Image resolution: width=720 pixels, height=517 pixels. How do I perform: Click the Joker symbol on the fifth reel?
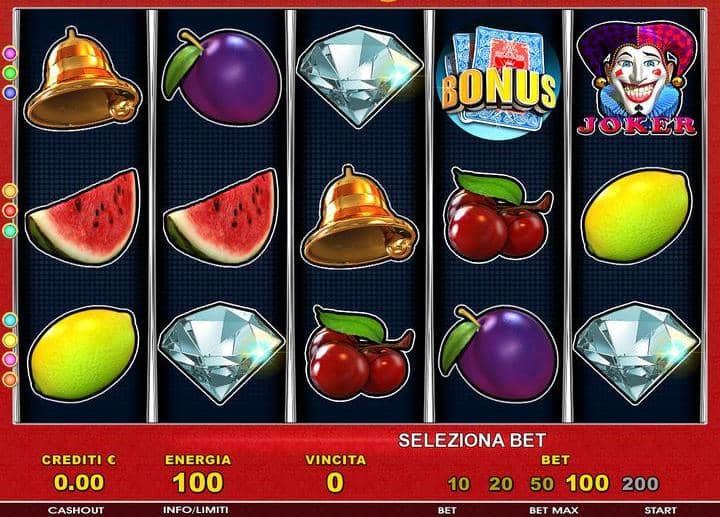637,79
